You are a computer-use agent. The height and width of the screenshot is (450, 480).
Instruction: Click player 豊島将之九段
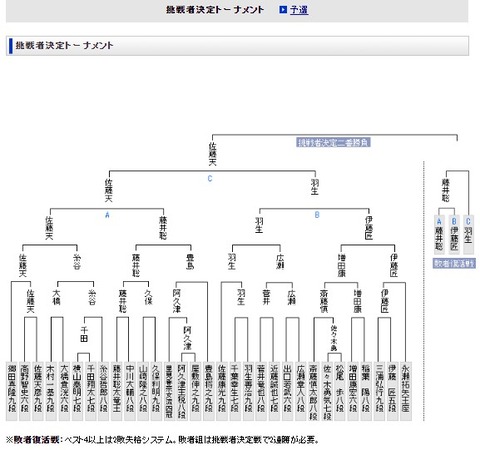pos(208,391)
